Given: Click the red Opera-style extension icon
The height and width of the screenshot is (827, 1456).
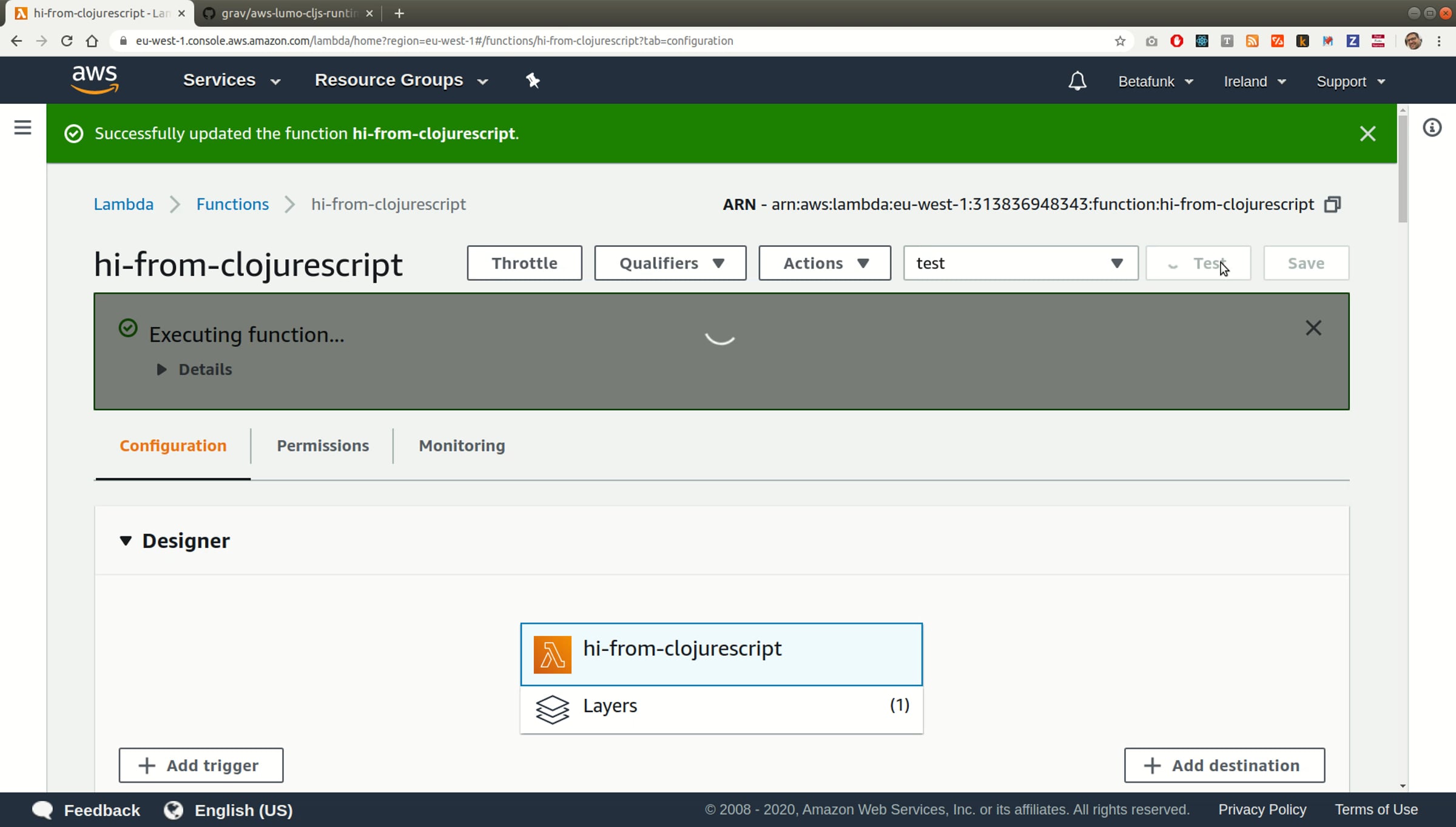Looking at the screenshot, I should [x=1176, y=41].
